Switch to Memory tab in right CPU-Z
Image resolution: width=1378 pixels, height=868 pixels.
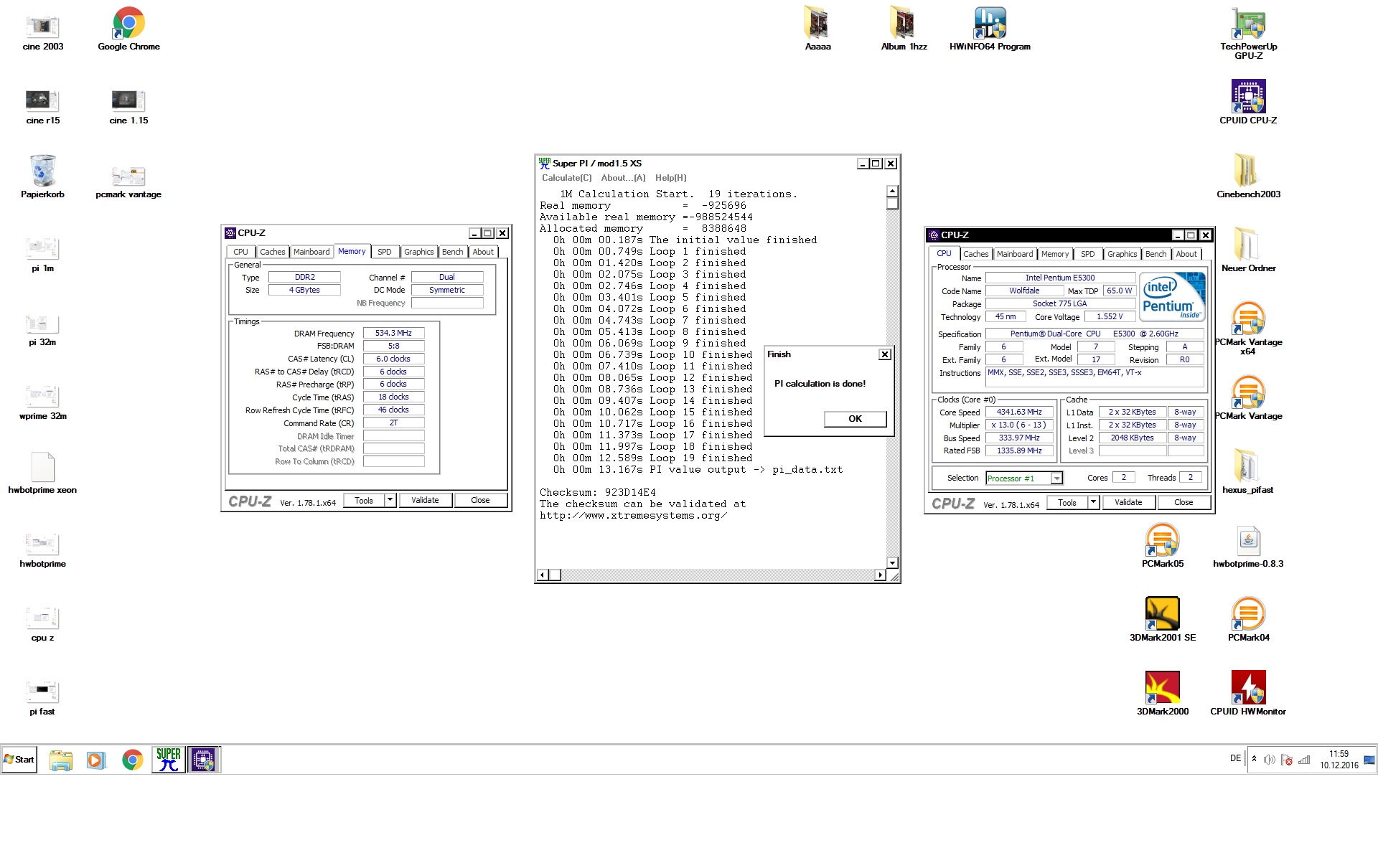(1055, 254)
